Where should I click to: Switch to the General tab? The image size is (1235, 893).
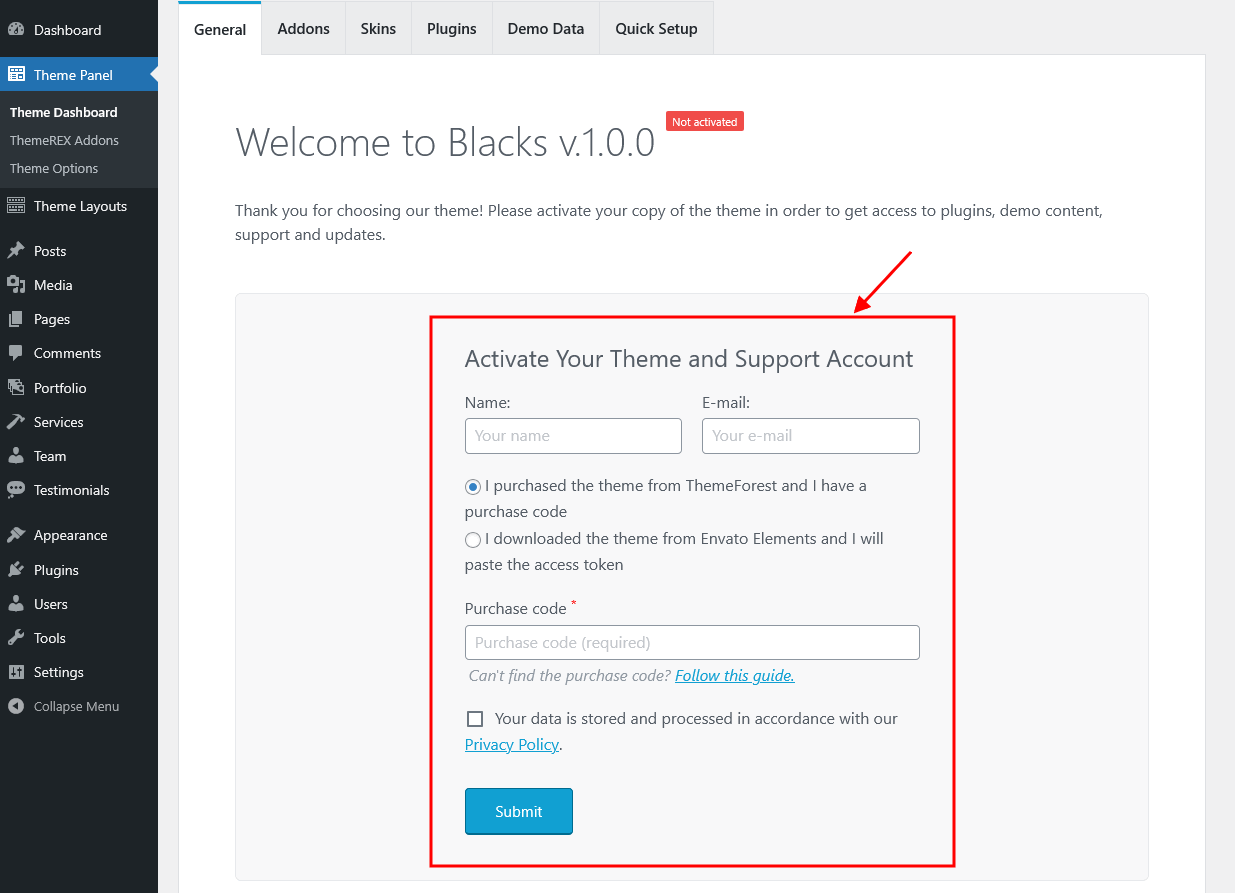[220, 29]
